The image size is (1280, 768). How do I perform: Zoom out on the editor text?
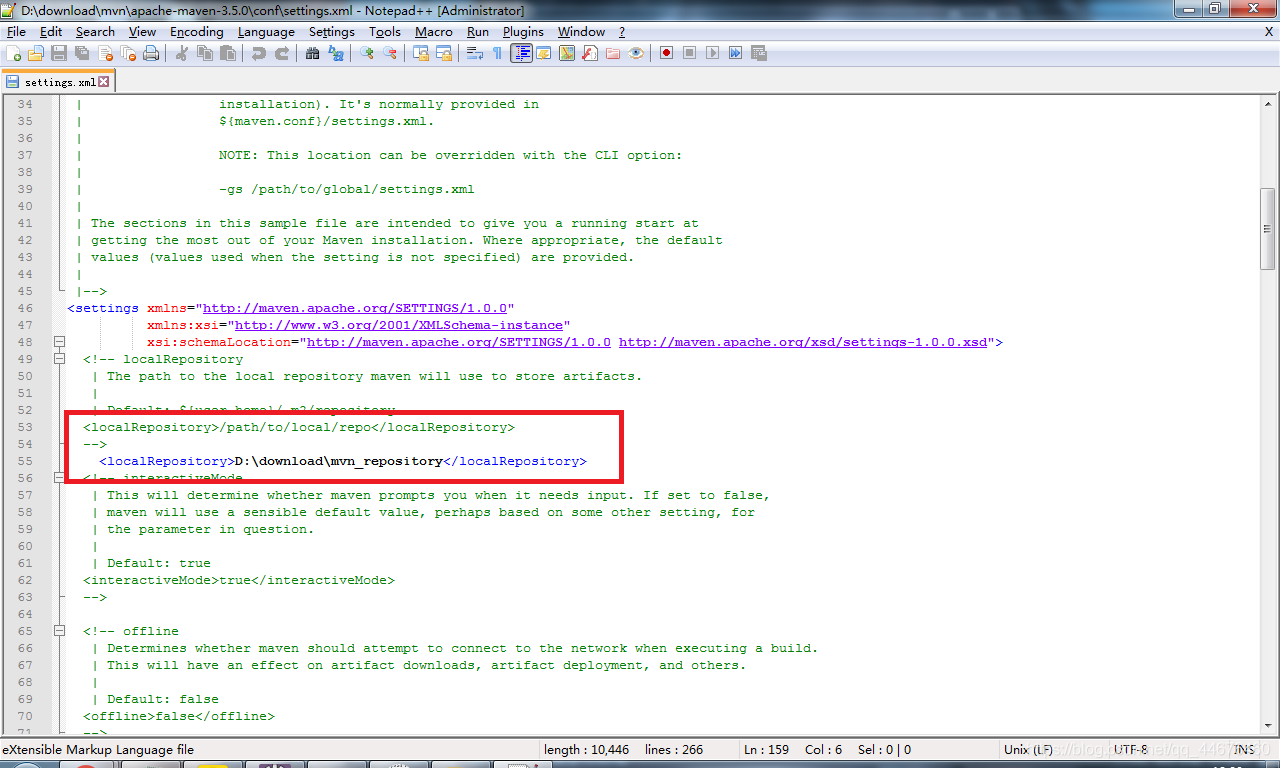pos(389,53)
